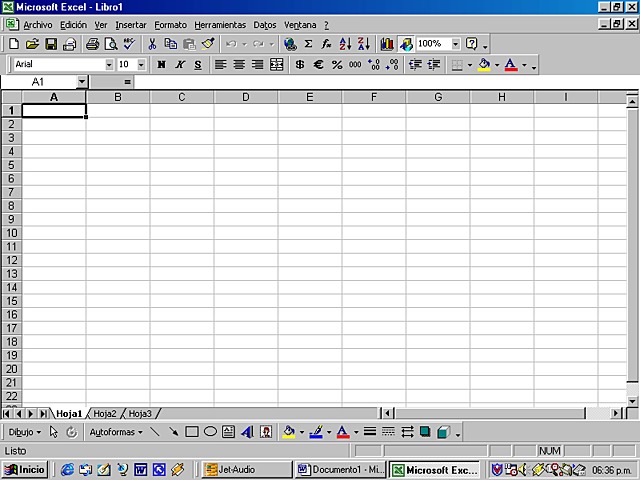Click the Edit Formula equals button

click(128, 82)
